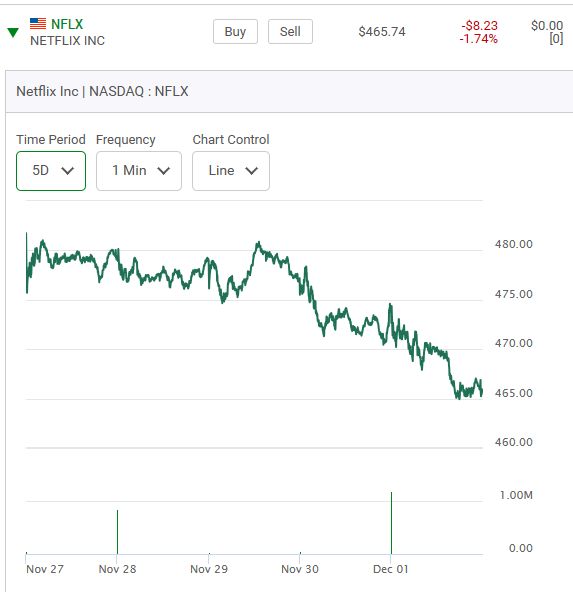Click the 465.00 price axis label
The image size is (573, 592).
[x=514, y=393]
